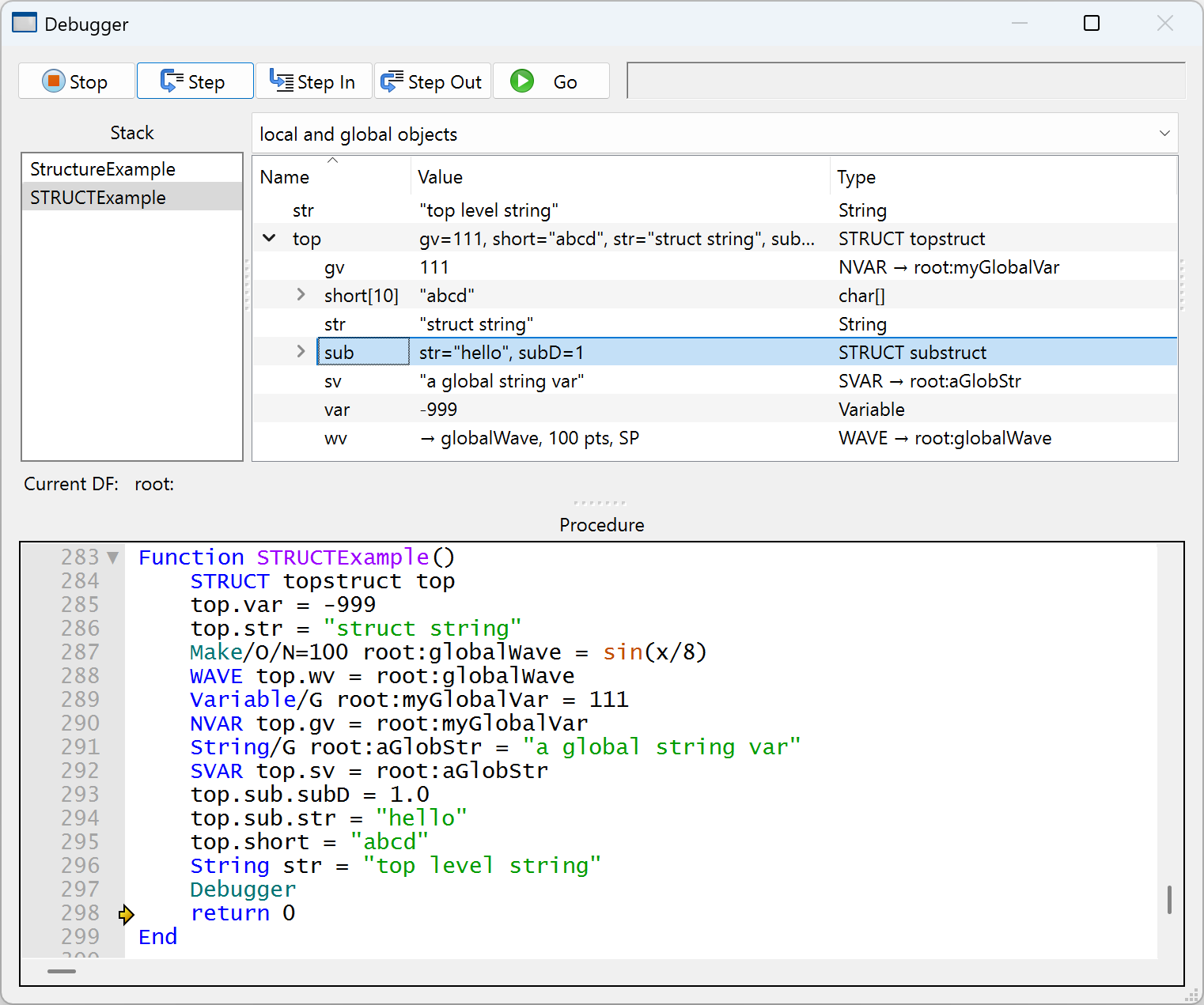Sort variables by Name column header

tap(285, 177)
